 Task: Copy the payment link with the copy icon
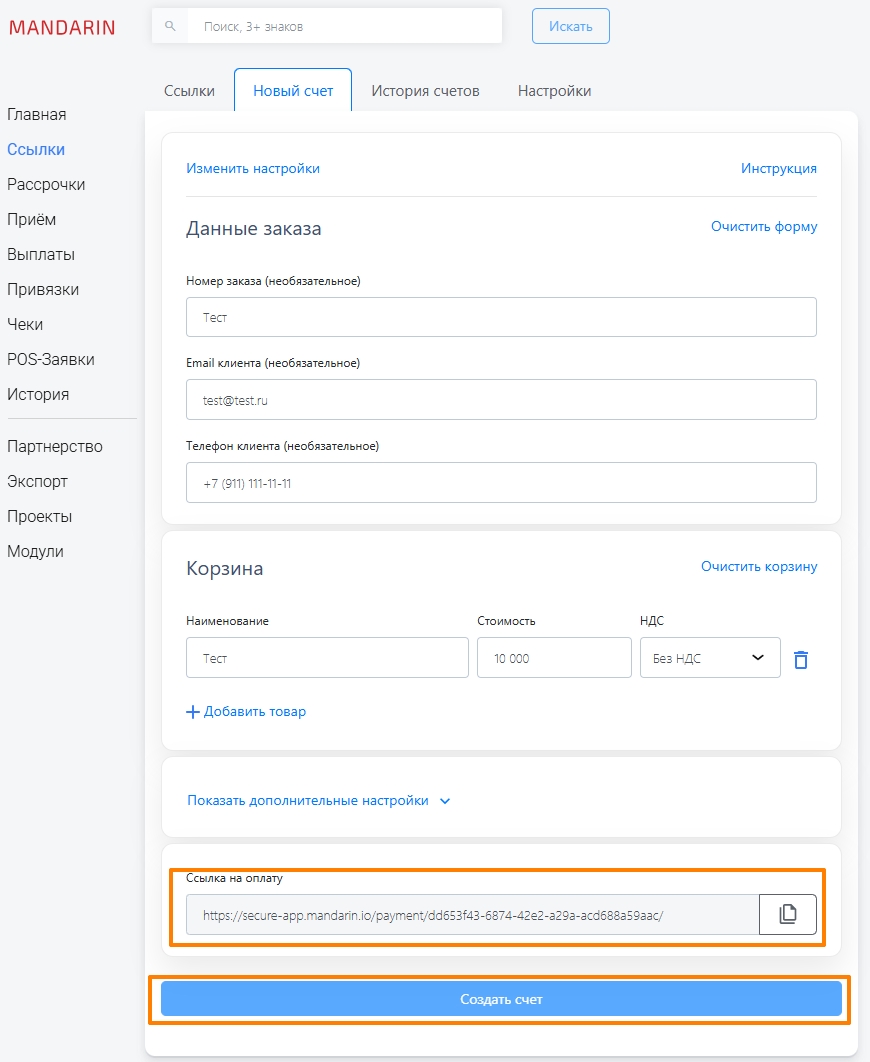tap(787, 914)
